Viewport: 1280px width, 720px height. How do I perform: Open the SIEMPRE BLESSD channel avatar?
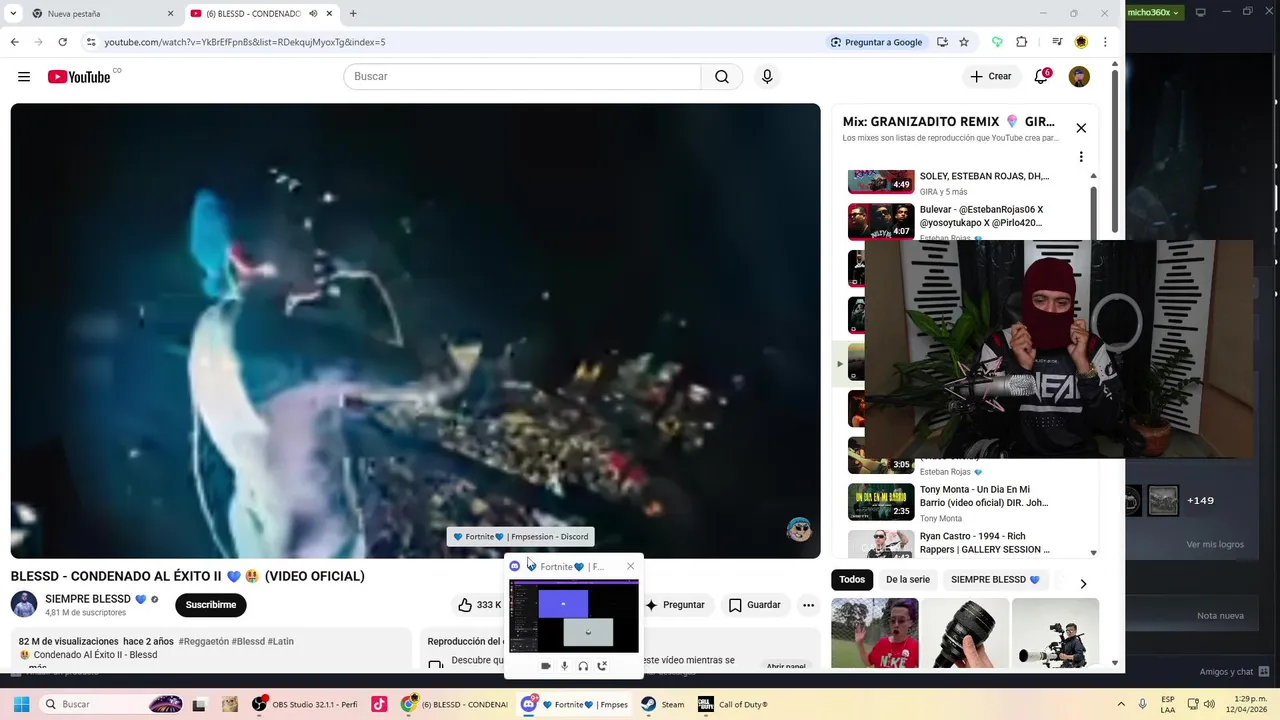[x=24, y=605]
